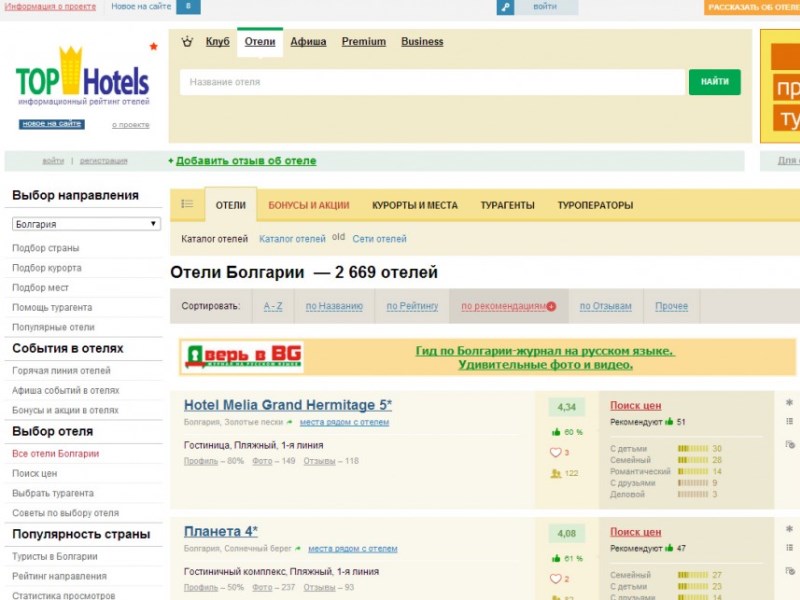Click Добавить отзыв об отеле link
Image resolution: width=800 pixels, height=600 pixels.
point(245,161)
